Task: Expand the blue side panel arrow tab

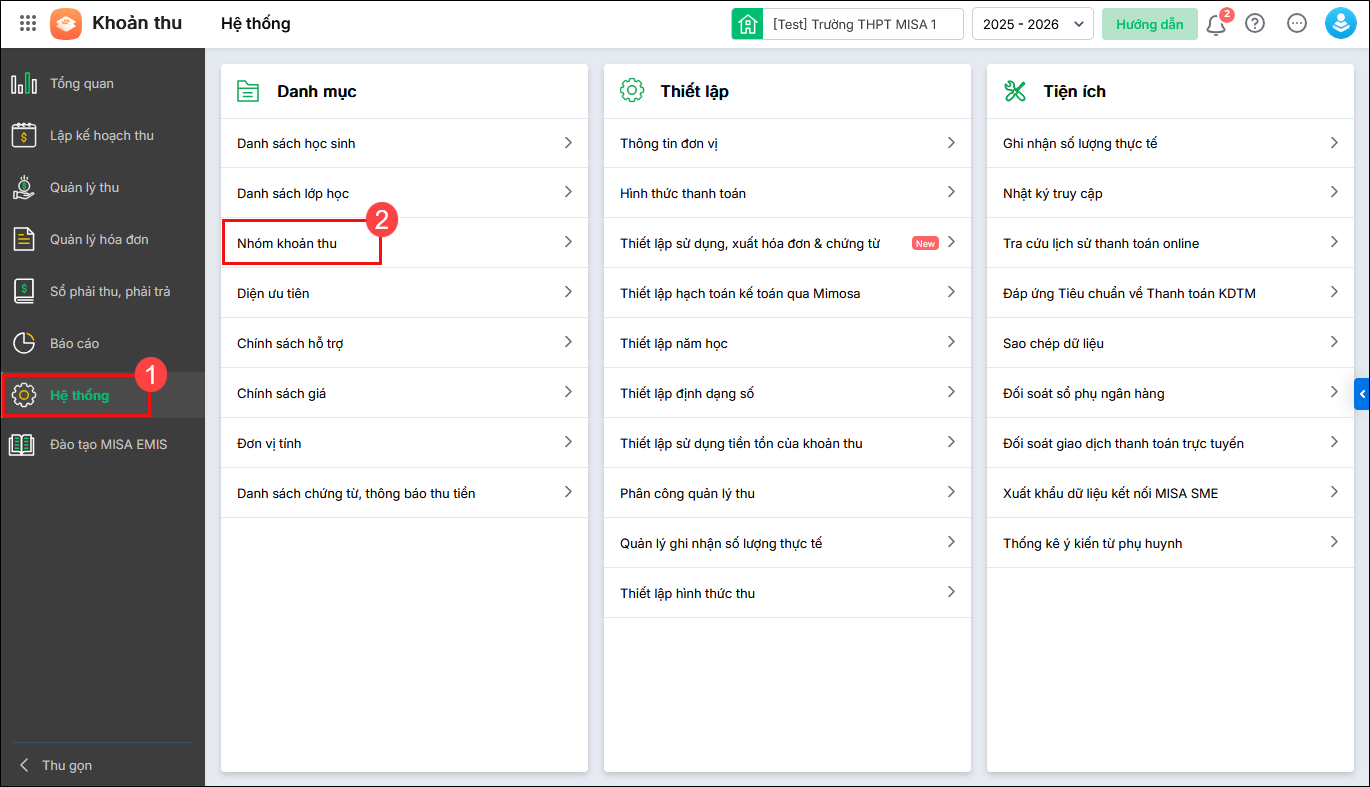Action: tap(1362, 394)
